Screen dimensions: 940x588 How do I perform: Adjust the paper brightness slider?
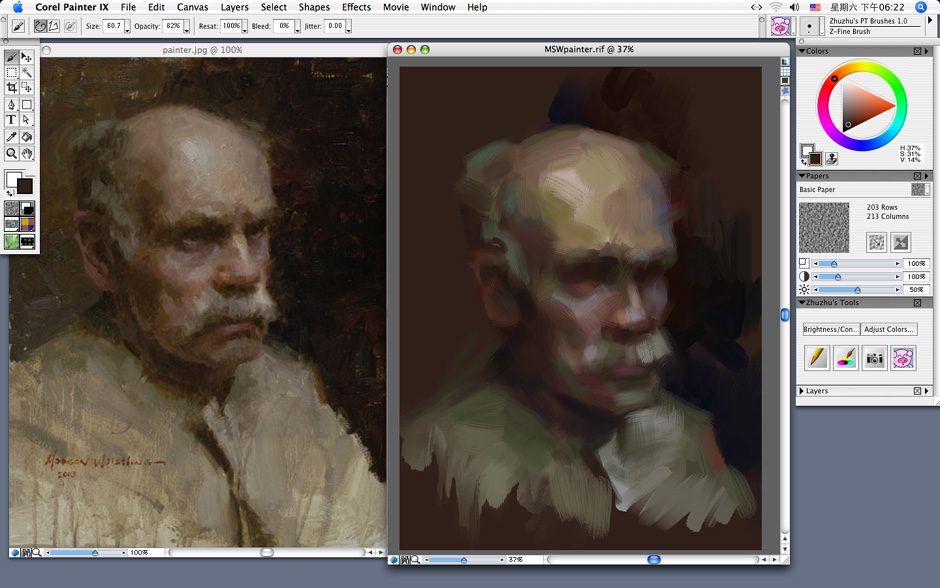[x=856, y=290]
